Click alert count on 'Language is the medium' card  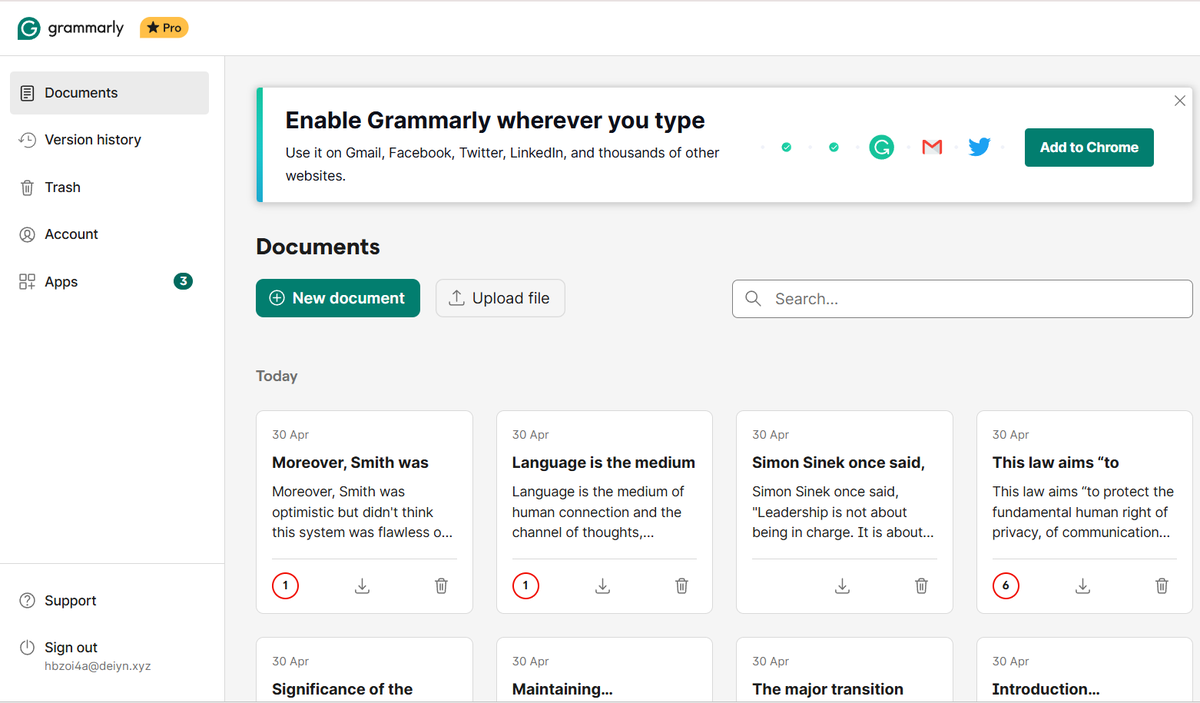coord(525,586)
